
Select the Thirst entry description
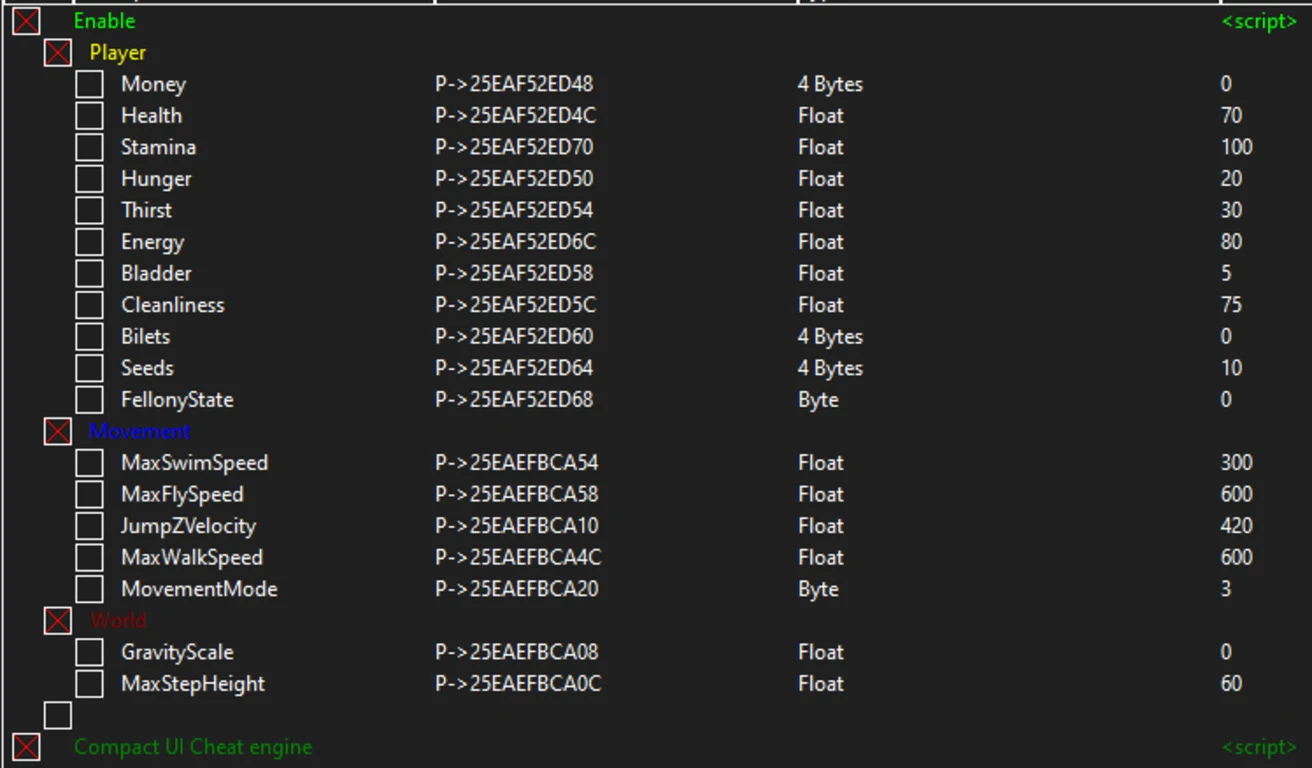pyautogui.click(x=146, y=210)
